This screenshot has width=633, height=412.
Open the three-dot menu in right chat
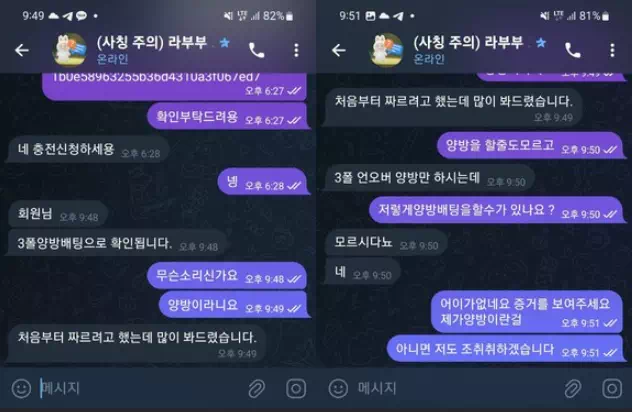click(612, 50)
